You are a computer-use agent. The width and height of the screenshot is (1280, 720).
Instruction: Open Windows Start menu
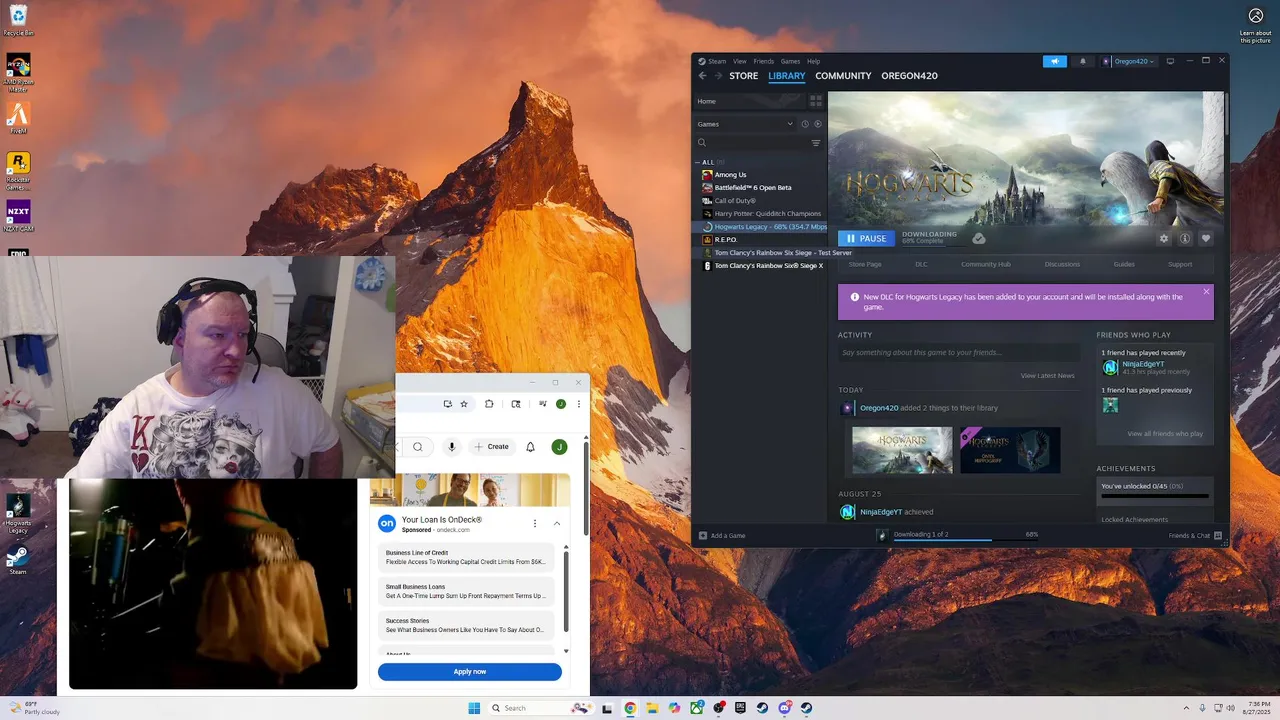[x=474, y=708]
